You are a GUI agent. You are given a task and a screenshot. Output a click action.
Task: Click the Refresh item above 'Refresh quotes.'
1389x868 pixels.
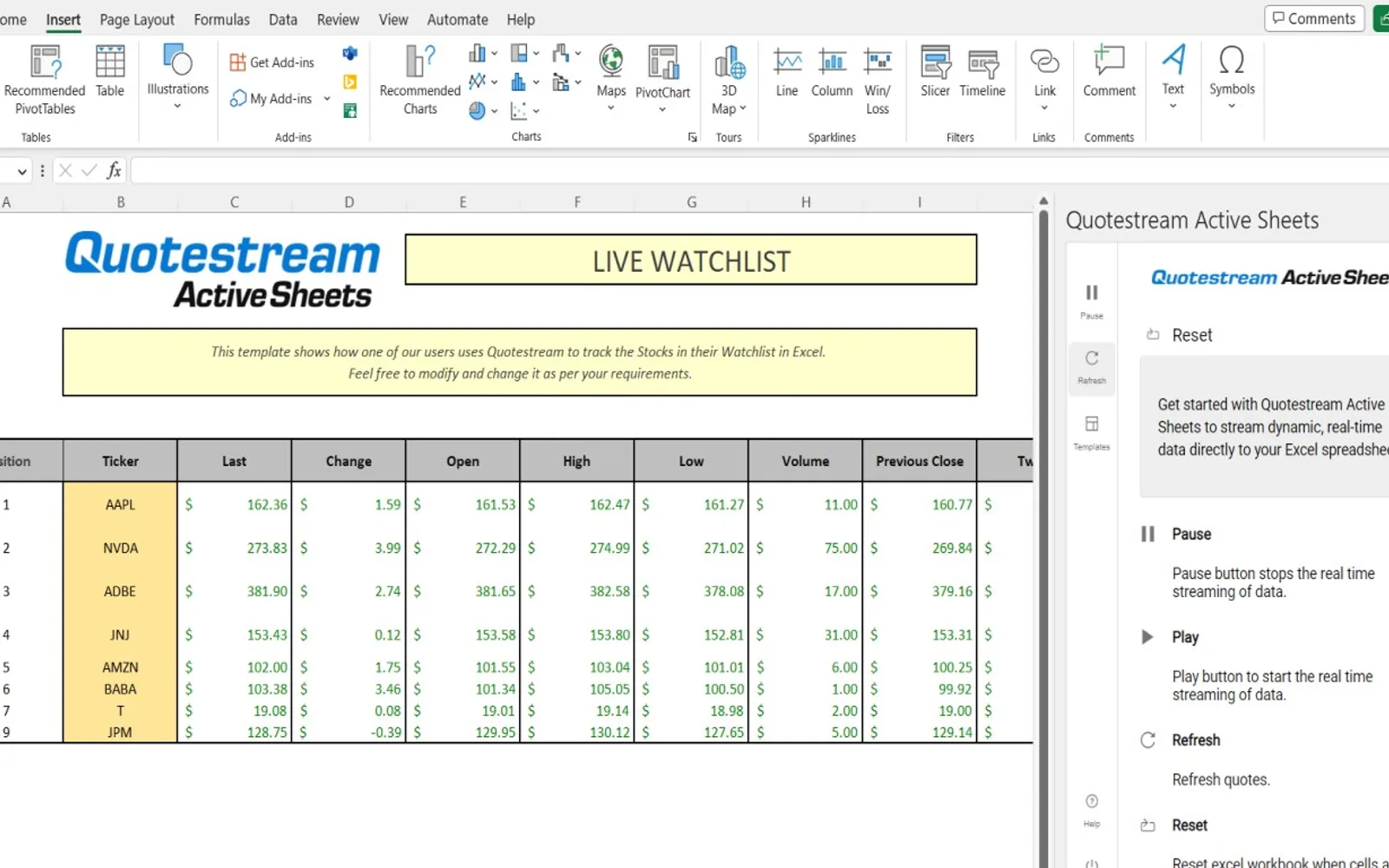tap(1181, 740)
